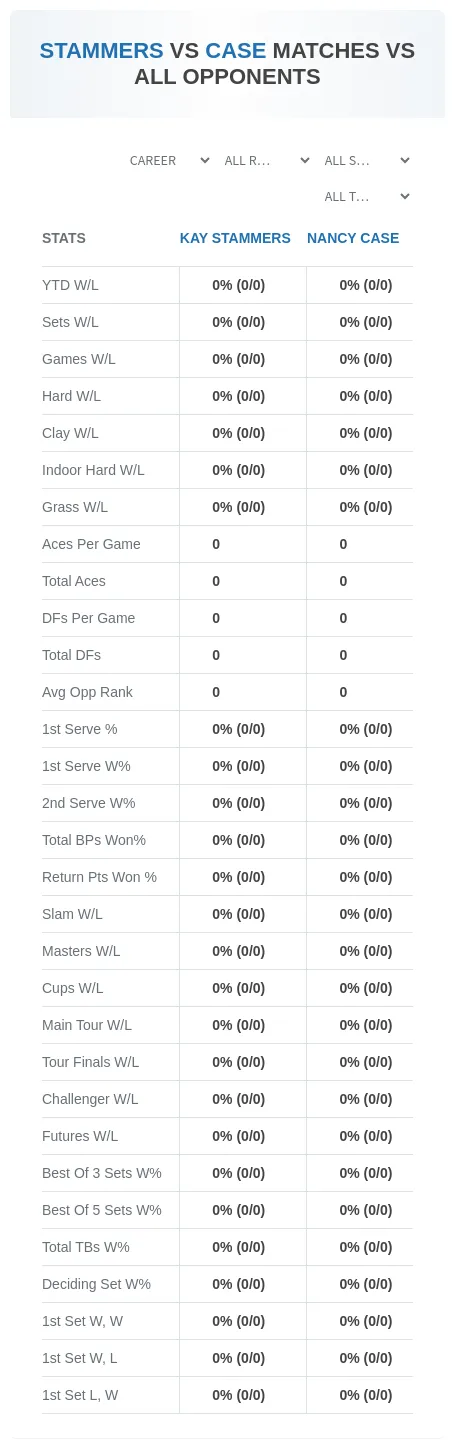
Task: Open the Nancy Case column header link
Action: (353, 238)
